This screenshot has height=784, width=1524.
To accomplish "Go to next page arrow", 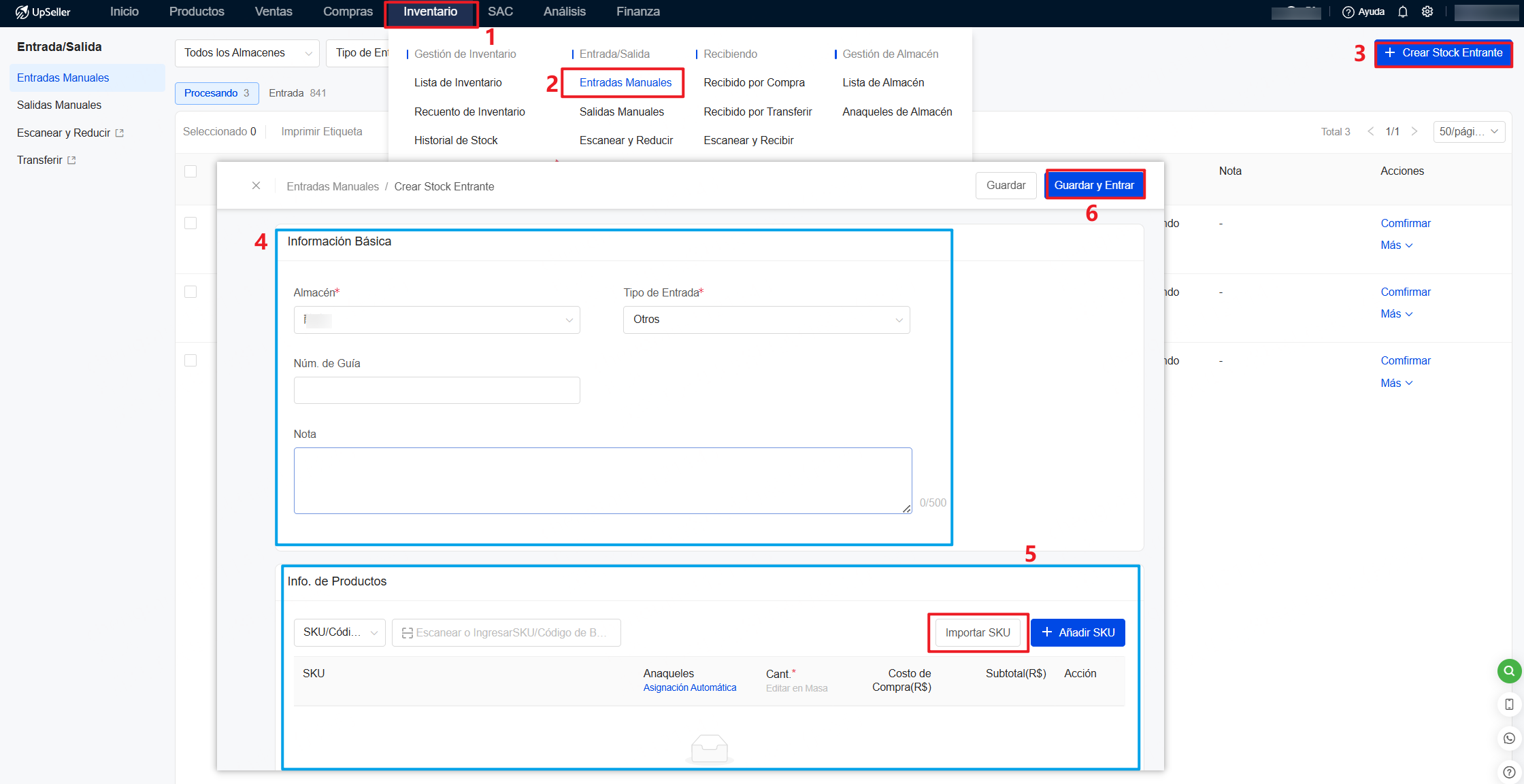I will coord(1414,131).
